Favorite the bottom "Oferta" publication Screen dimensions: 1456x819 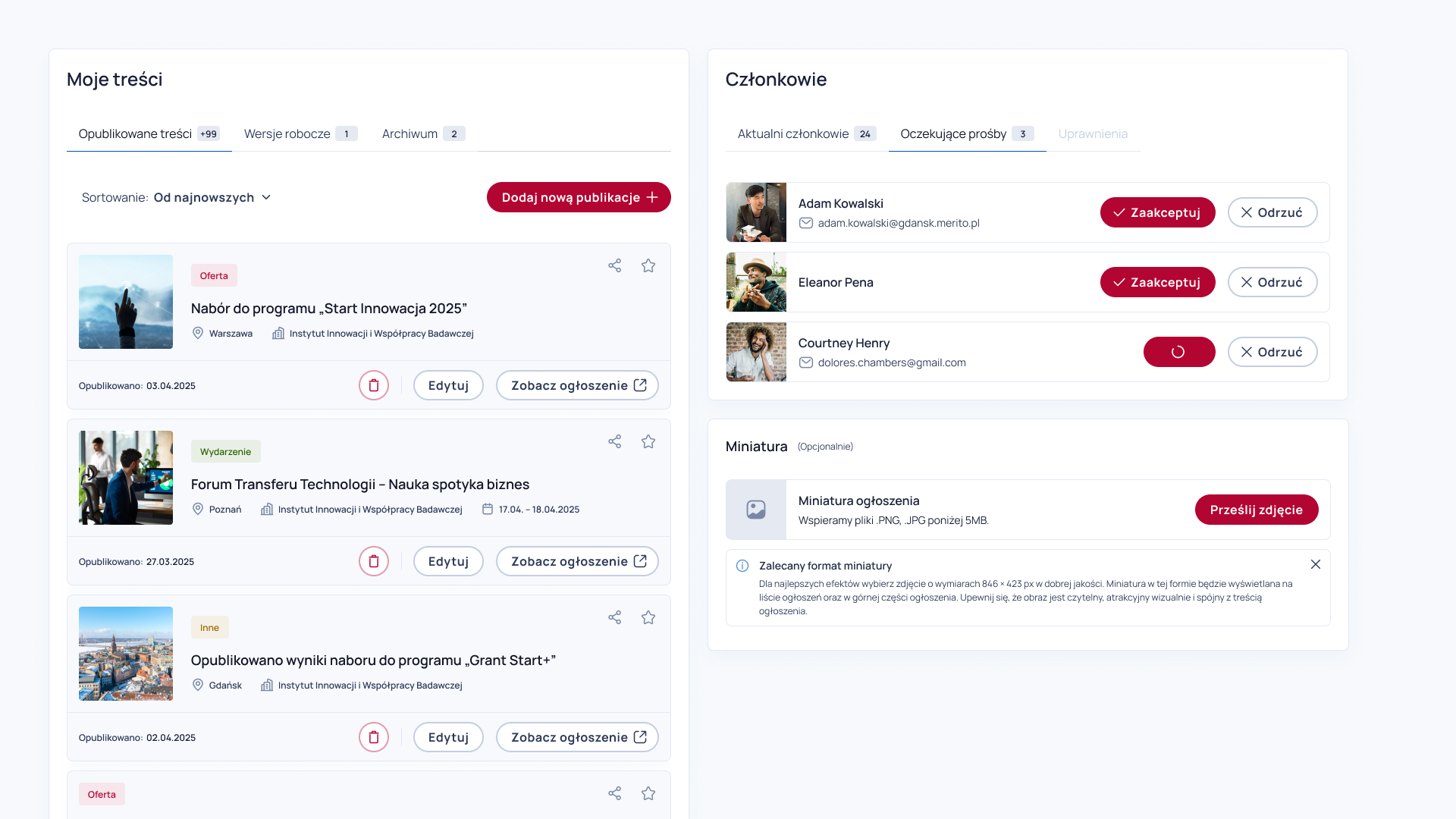(x=648, y=793)
